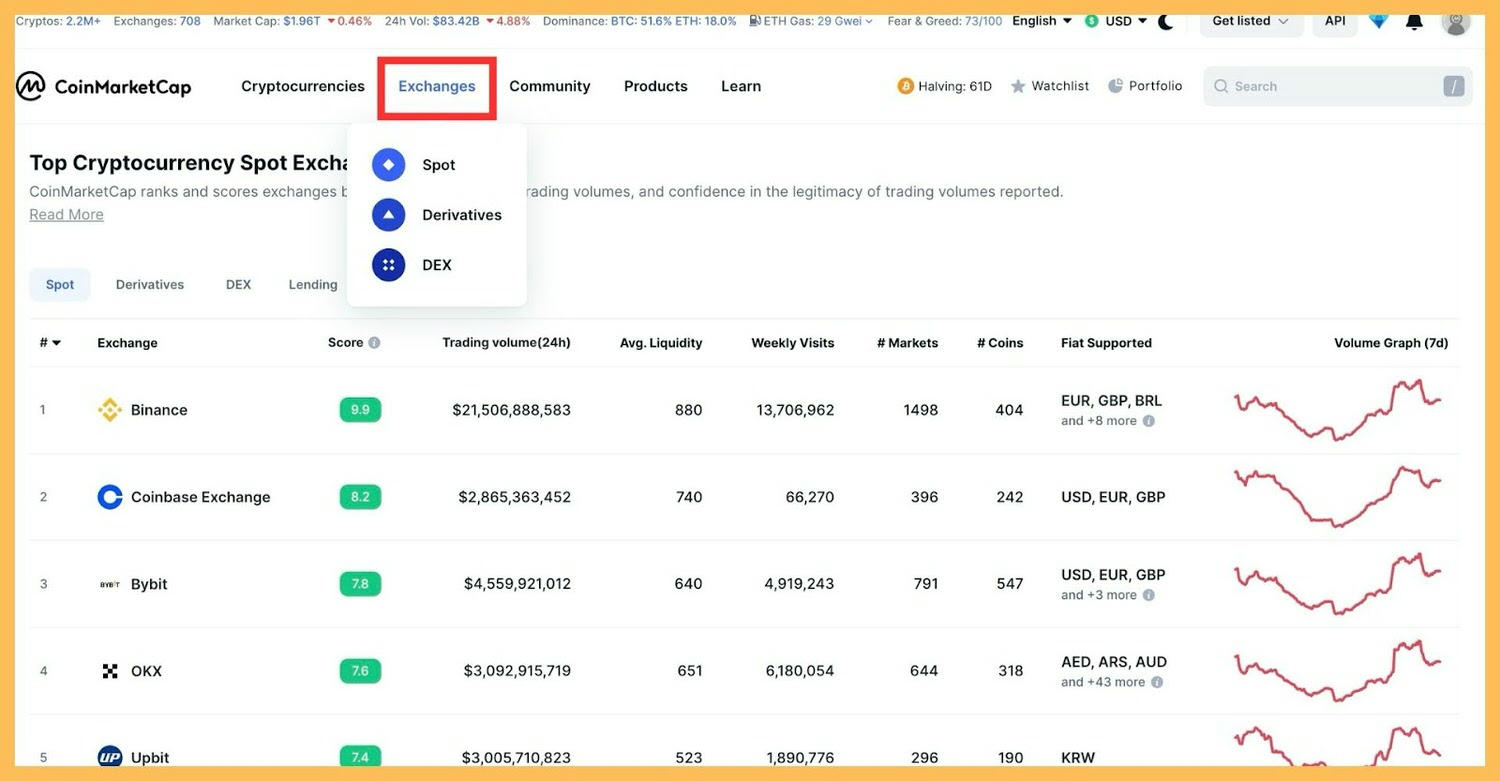
Task: Select the Spot tab
Action: [60, 285]
